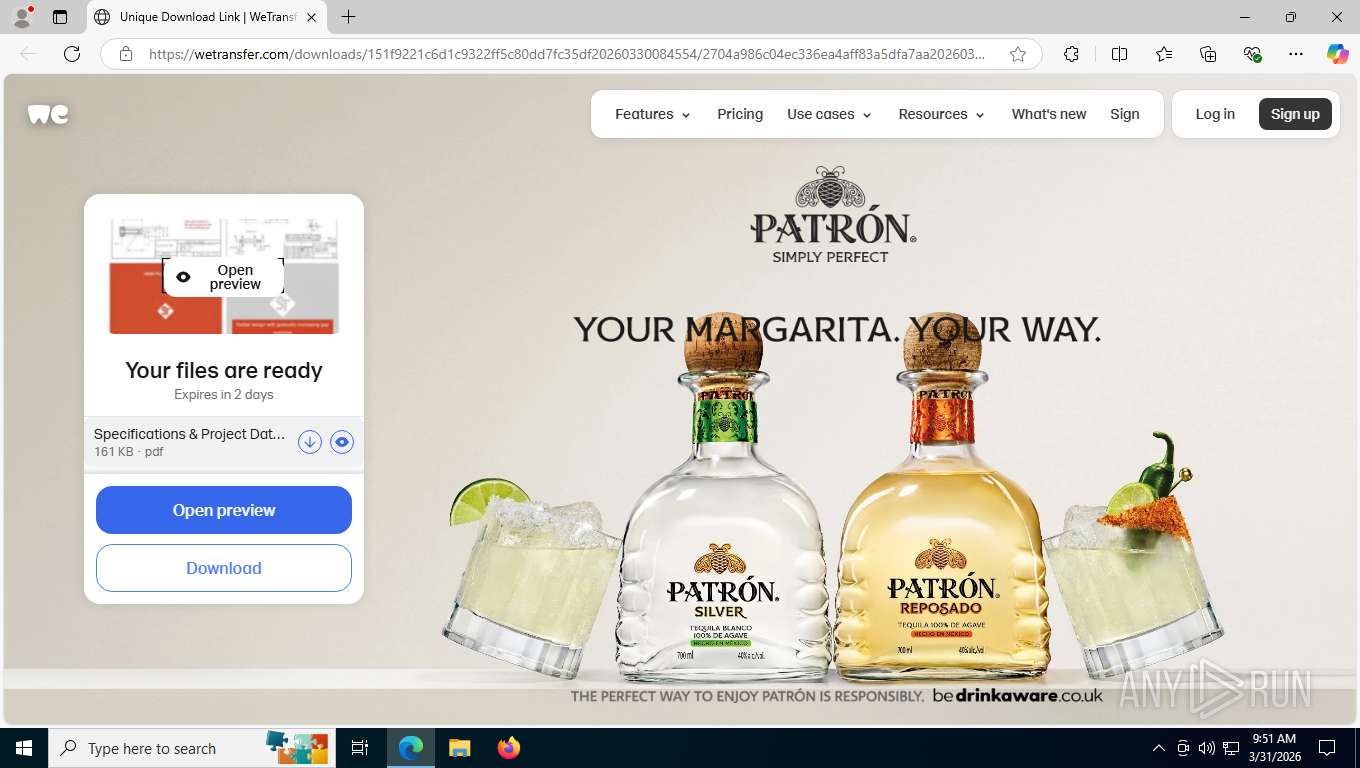Viewport: 1360px width, 768px height.
Task: Expand the Features menu
Action: click(x=653, y=114)
